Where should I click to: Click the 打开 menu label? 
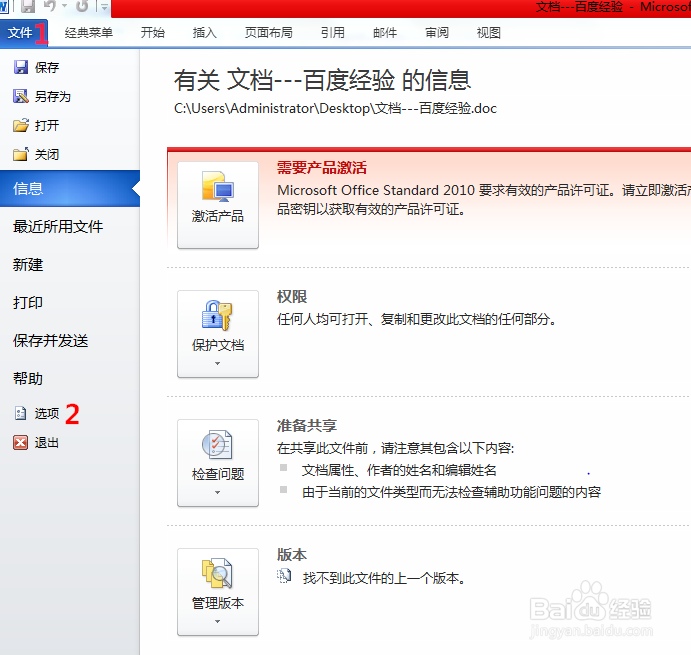[47, 126]
